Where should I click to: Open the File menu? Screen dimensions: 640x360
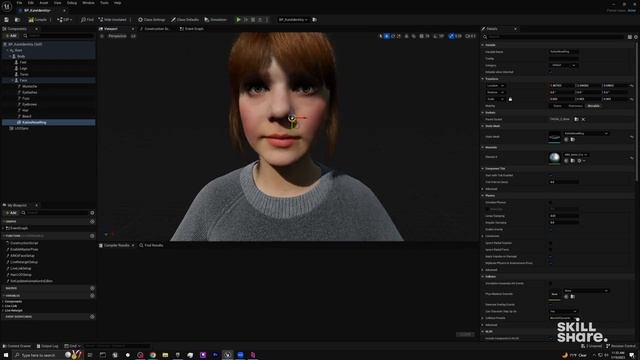point(19,3)
